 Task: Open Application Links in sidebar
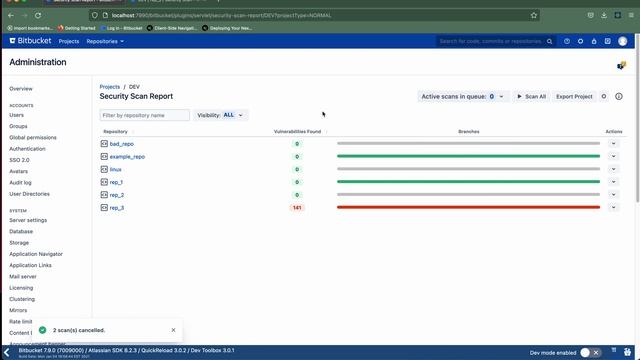tap(30, 265)
